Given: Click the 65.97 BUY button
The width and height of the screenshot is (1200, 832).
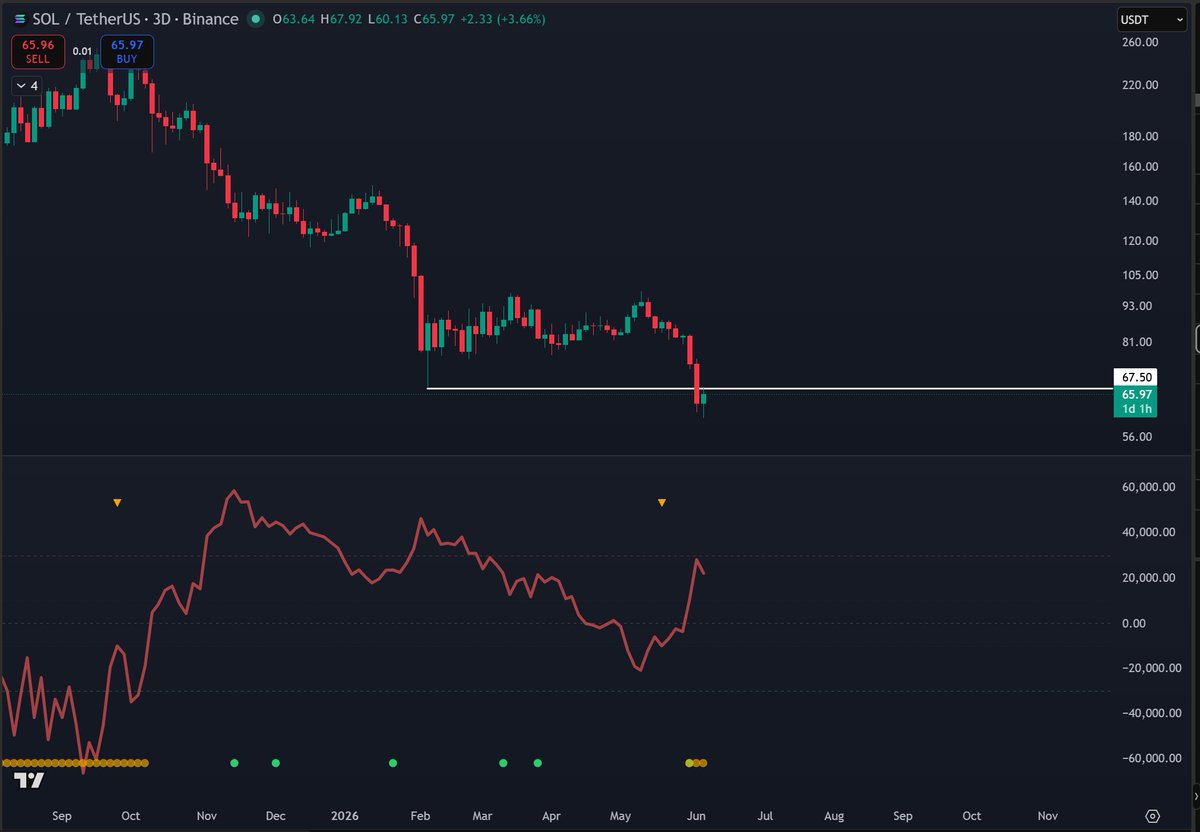Looking at the screenshot, I should coord(126,51).
